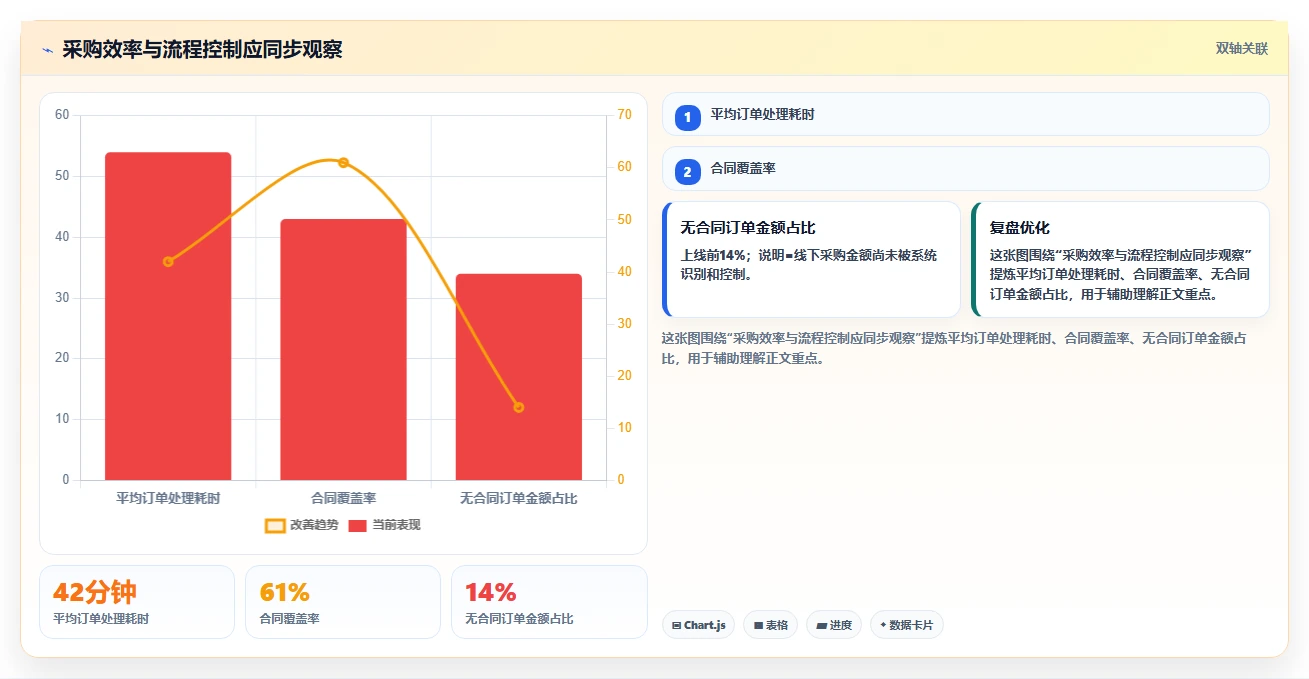Click the 14% metric card
Screen dimensions: 1309x679
pos(549,602)
